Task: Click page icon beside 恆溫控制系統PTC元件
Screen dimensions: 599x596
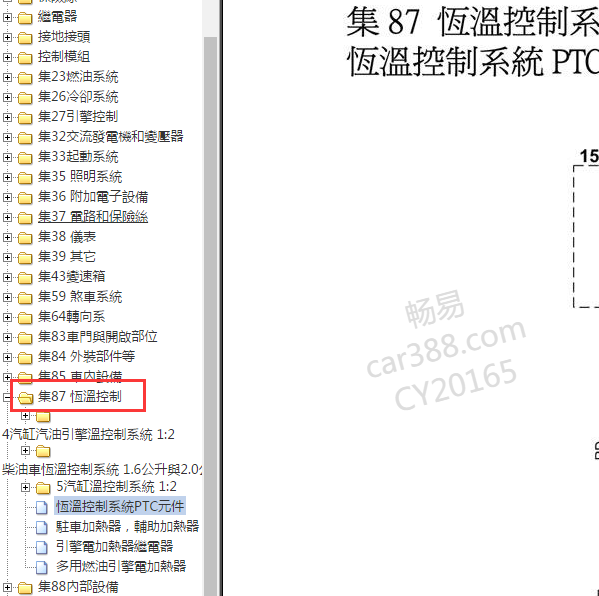Action: 42,507
